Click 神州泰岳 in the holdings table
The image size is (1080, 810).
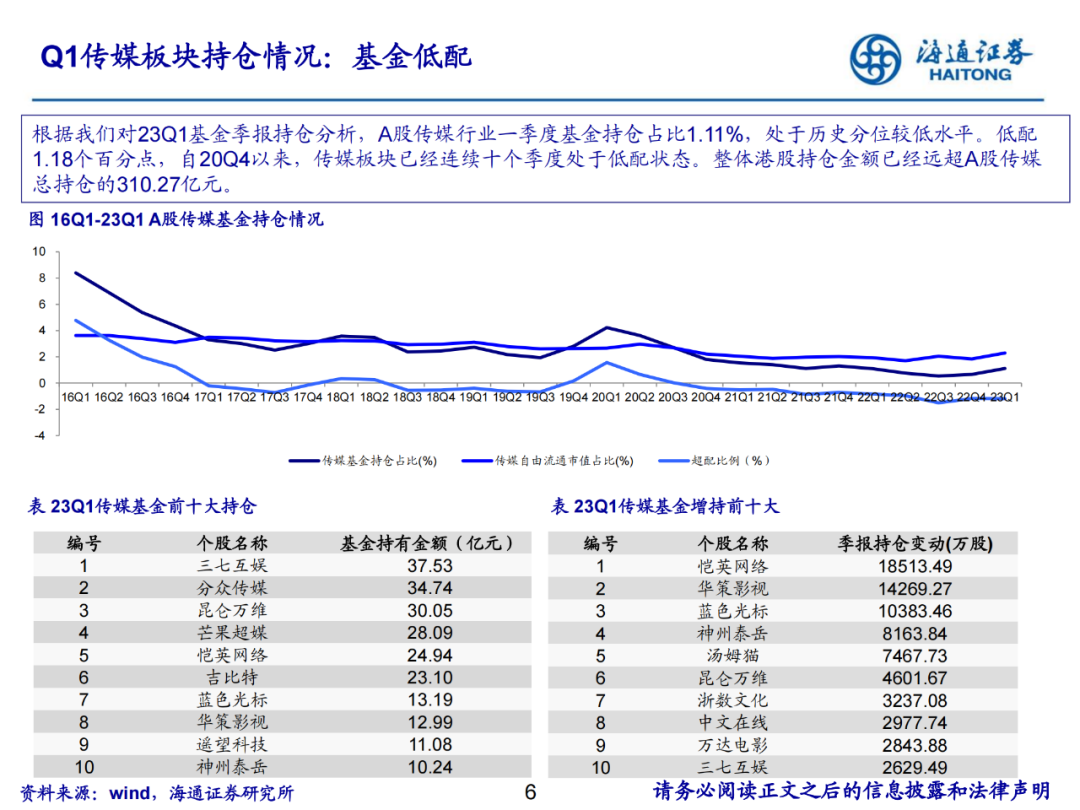click(232, 767)
